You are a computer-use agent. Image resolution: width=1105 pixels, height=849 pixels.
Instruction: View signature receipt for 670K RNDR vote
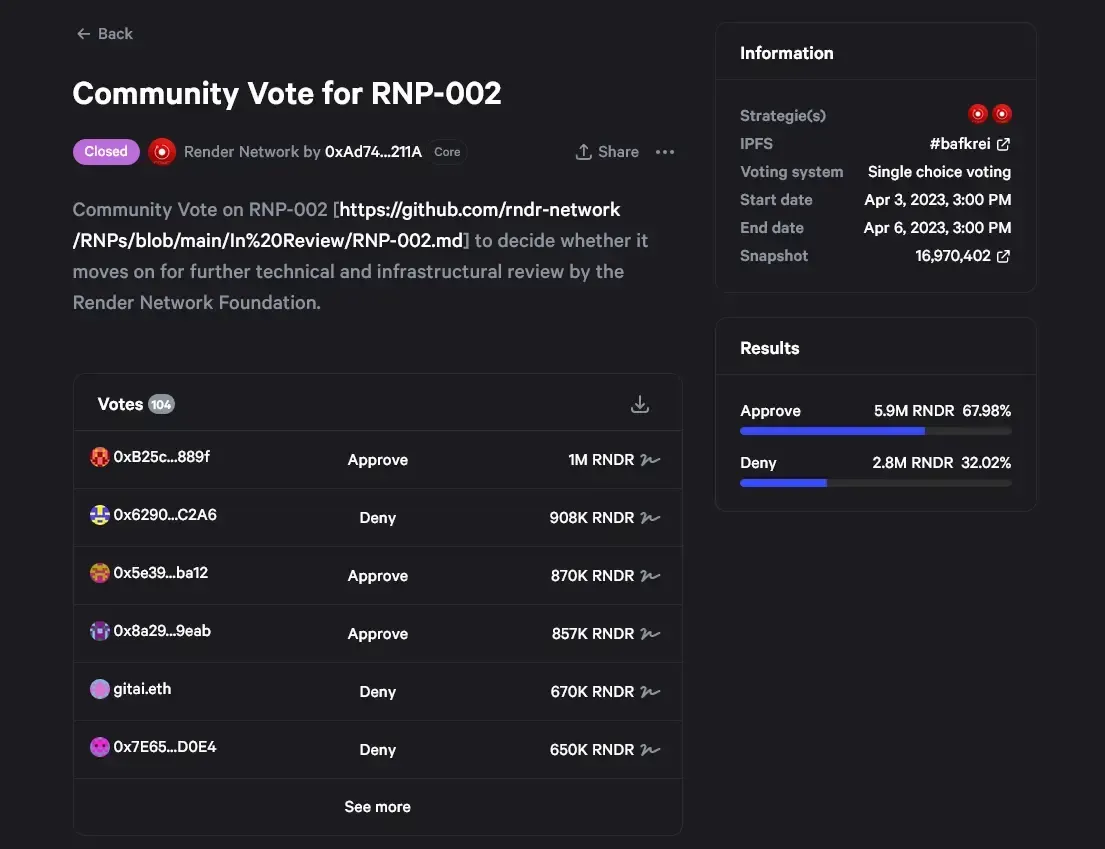(x=650, y=692)
